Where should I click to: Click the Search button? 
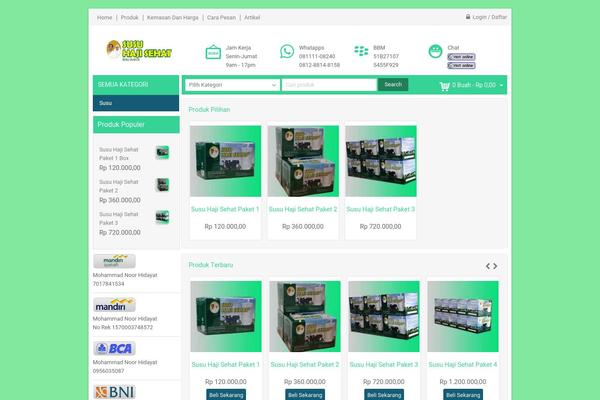(393, 85)
